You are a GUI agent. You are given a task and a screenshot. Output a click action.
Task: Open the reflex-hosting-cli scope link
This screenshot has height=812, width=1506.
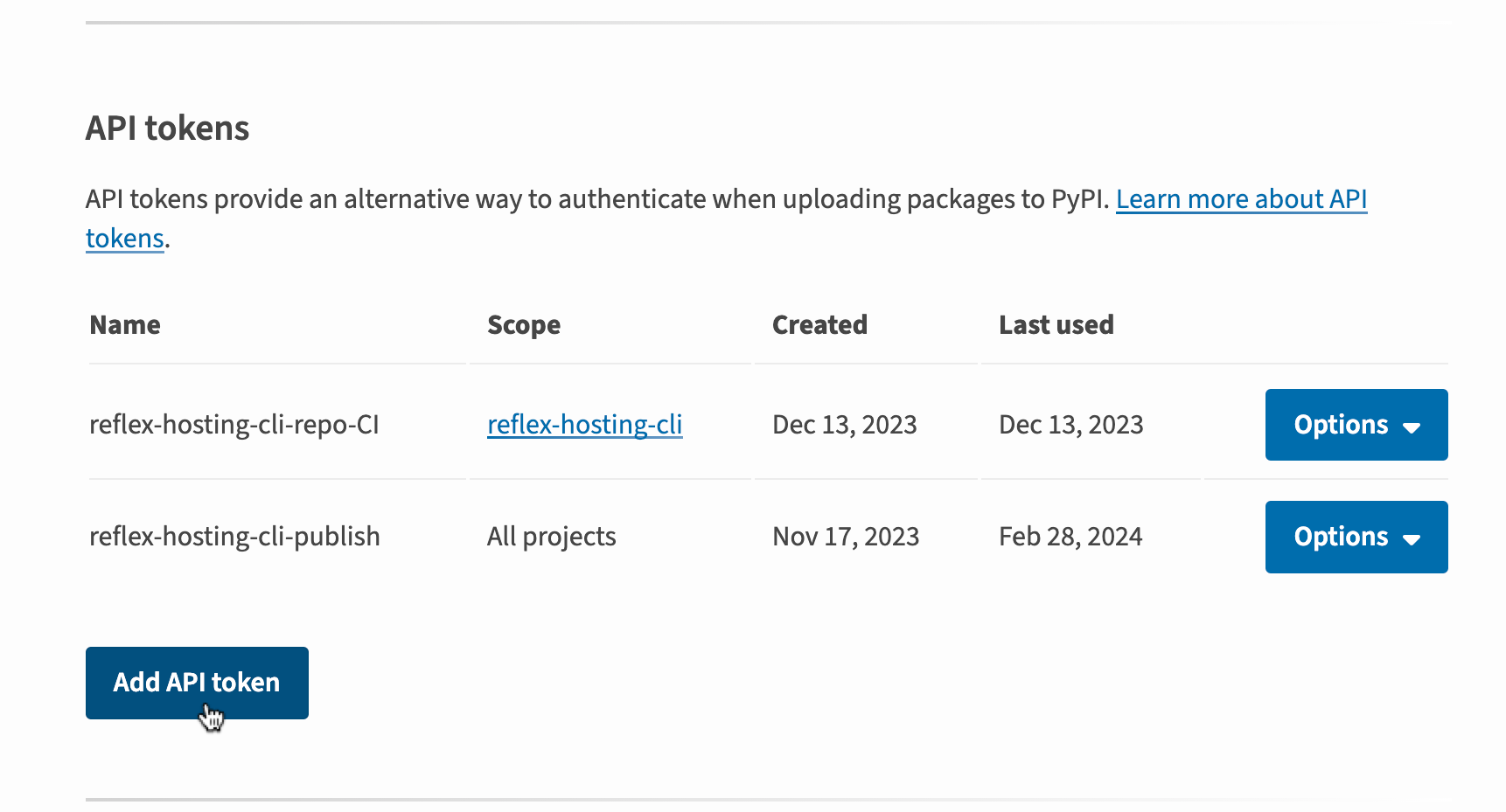coord(584,425)
